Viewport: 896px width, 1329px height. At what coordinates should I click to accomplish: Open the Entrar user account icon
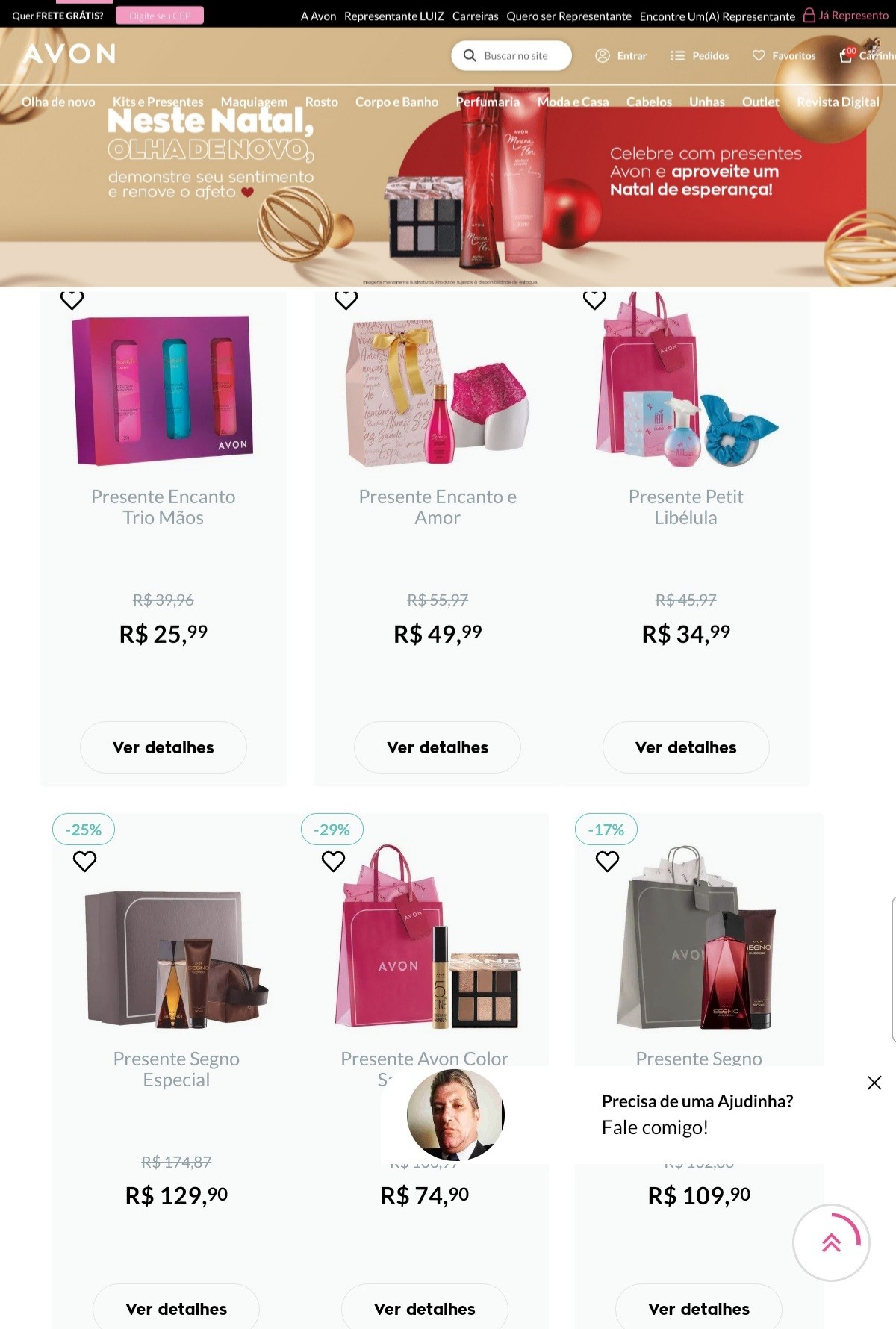pyautogui.click(x=603, y=55)
